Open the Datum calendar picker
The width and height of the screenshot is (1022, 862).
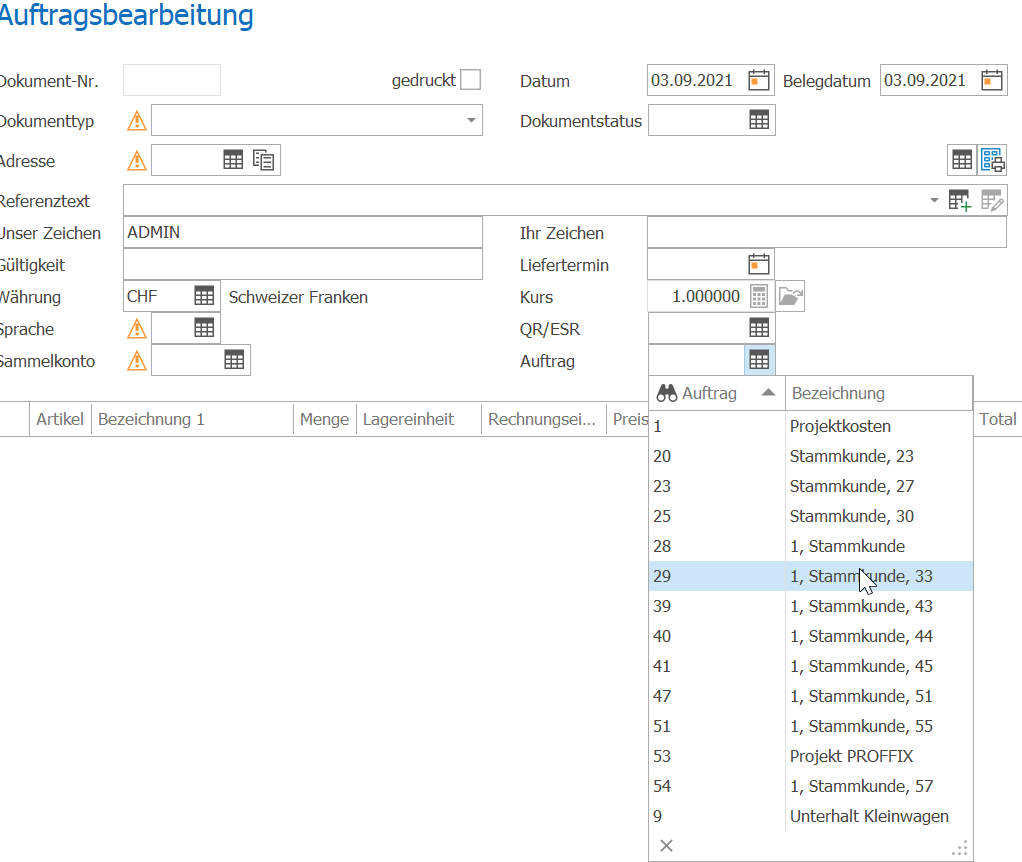pos(759,80)
